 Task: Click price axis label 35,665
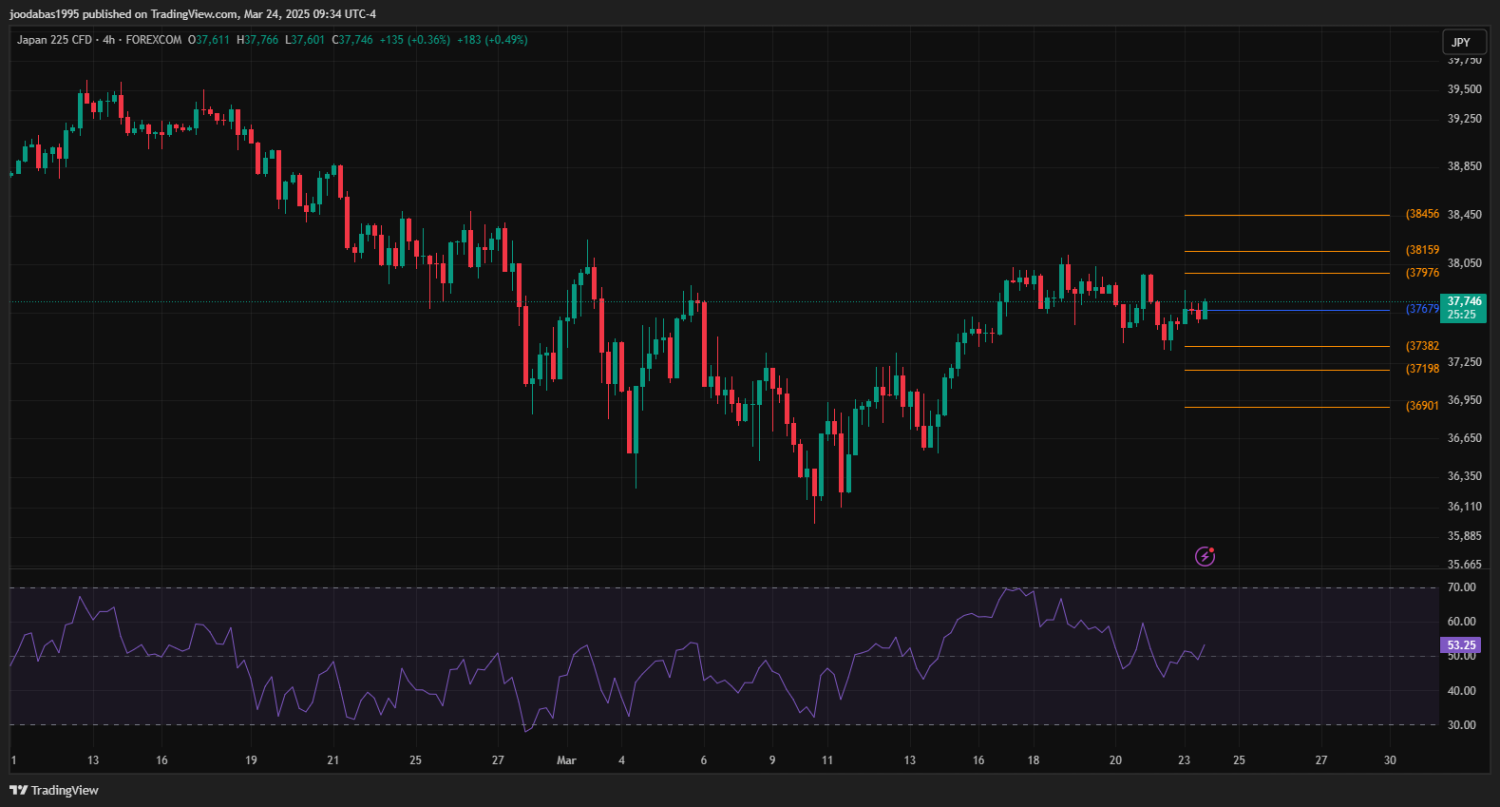1464,565
